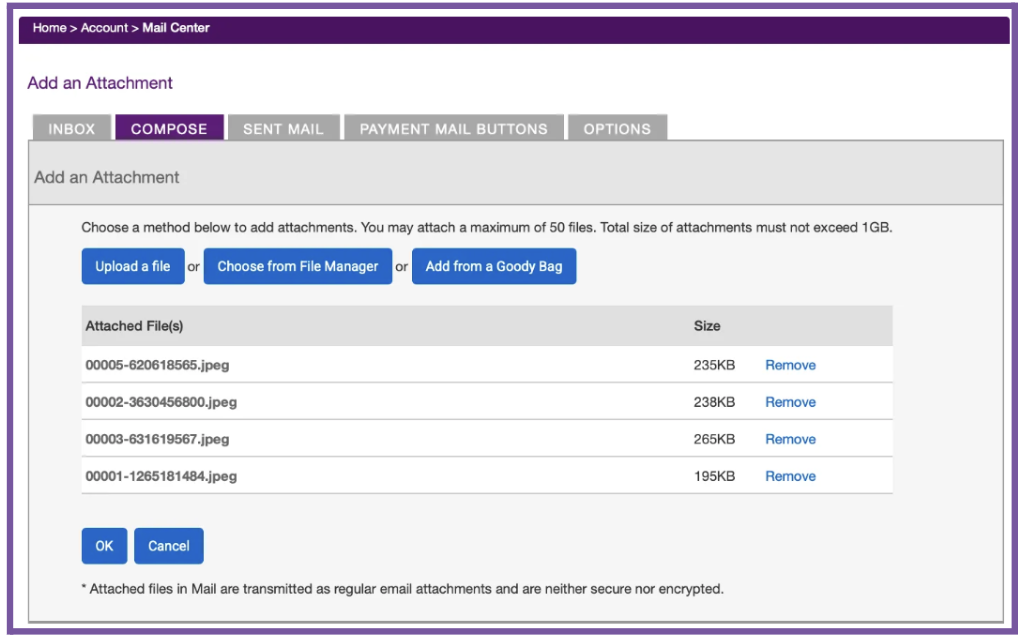Click the Attached File(s) column header
Viewport: 1024px width, 640px height.
tap(135, 326)
